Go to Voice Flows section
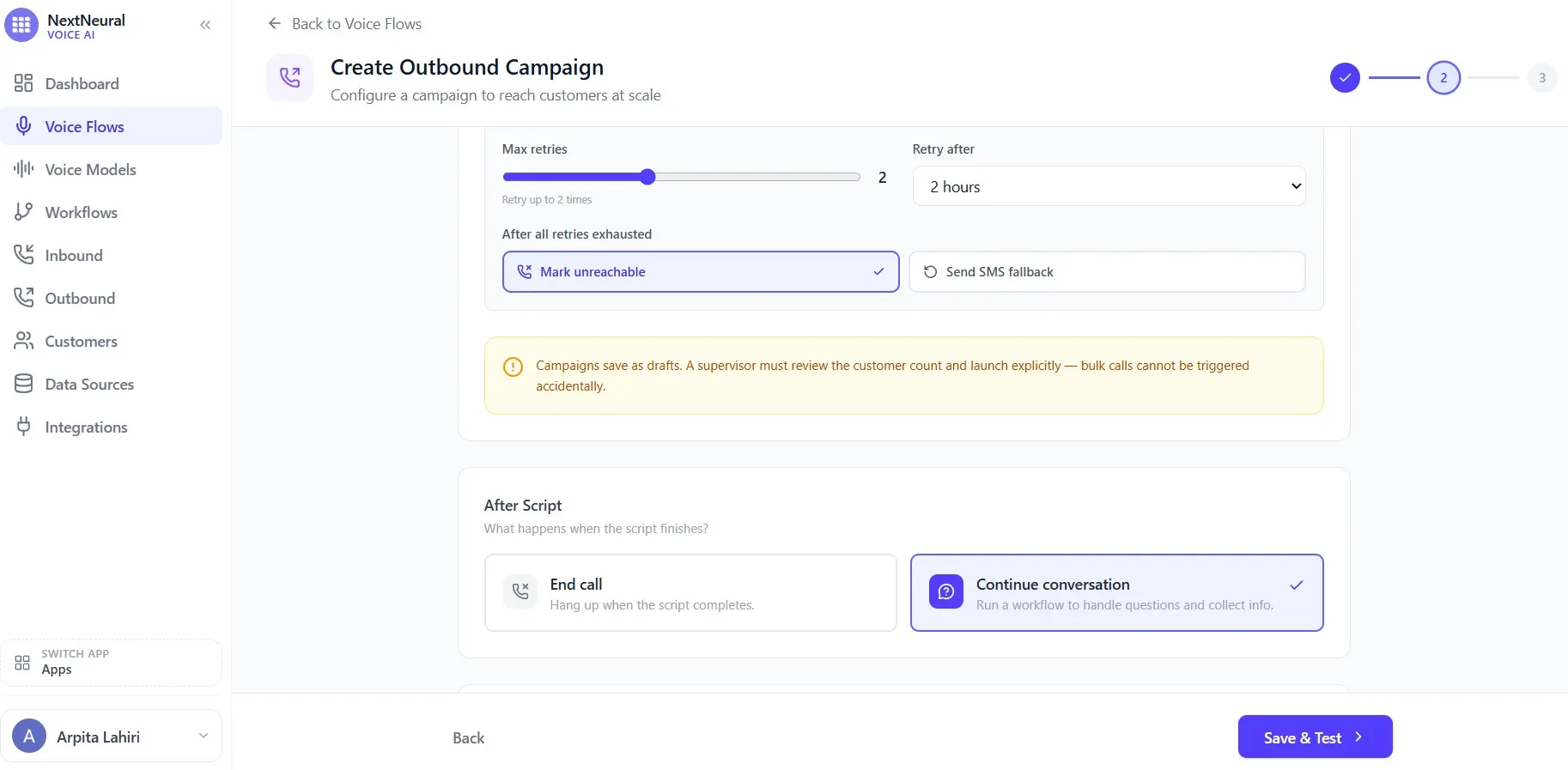 (x=112, y=126)
